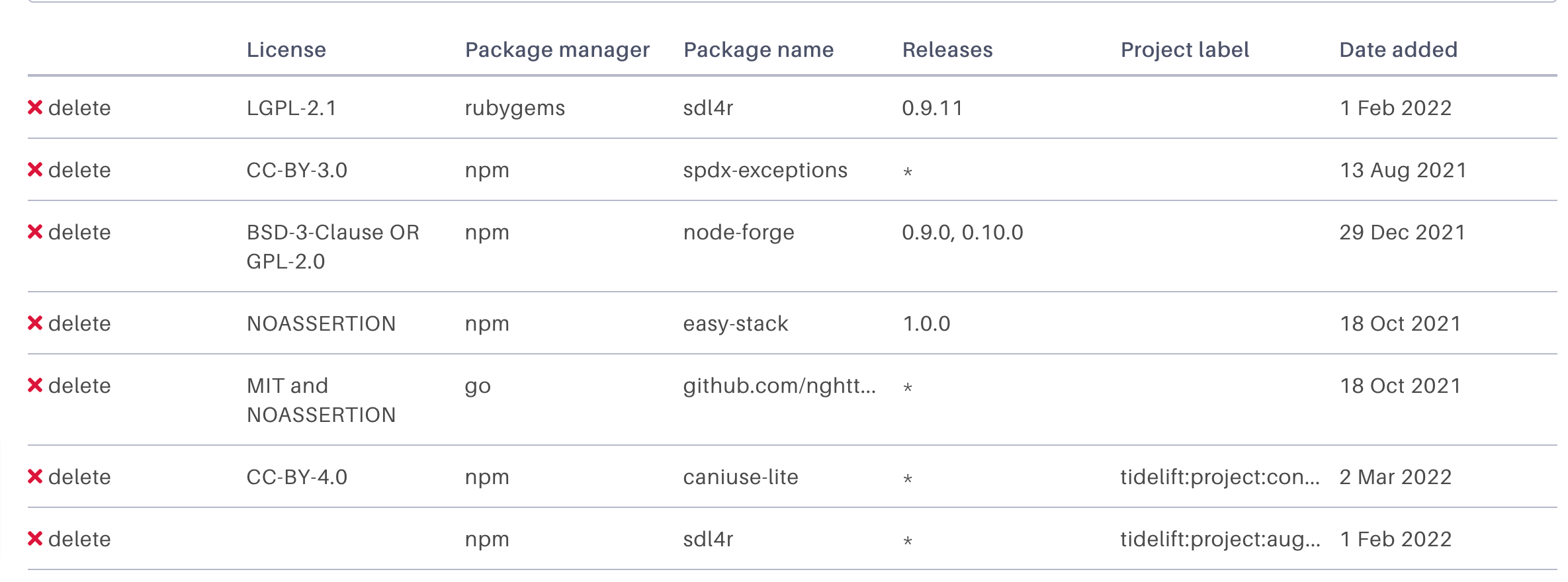
Task: Sort by the Releases column header
Action: [947, 50]
